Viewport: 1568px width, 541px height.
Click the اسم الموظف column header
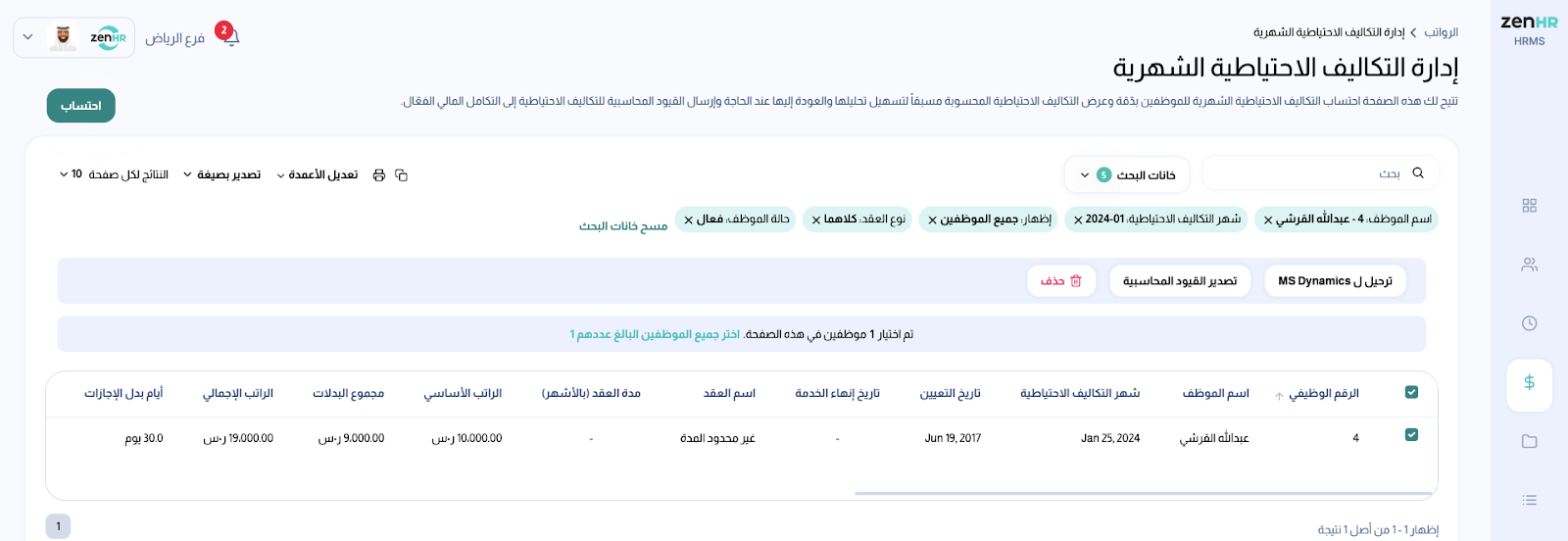point(1215,393)
